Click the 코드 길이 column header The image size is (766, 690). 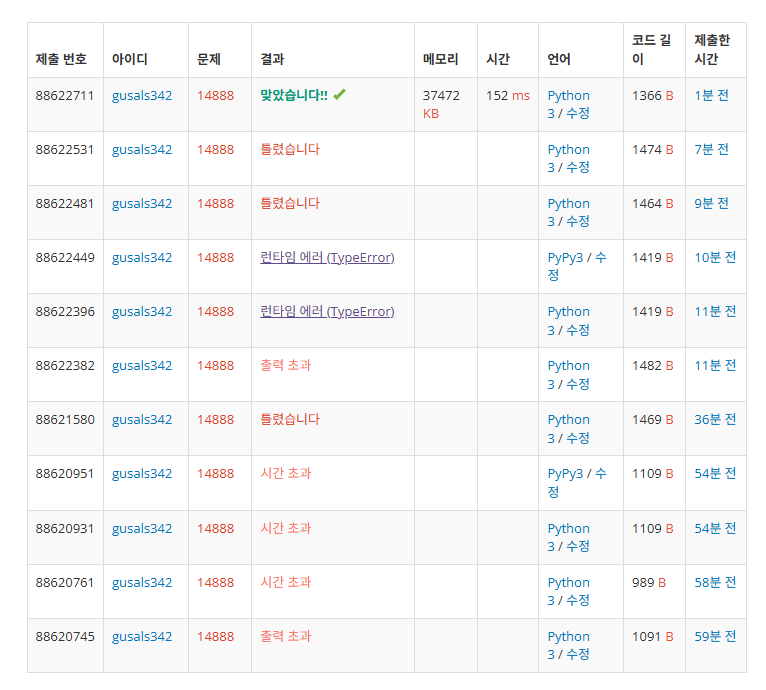[651, 49]
